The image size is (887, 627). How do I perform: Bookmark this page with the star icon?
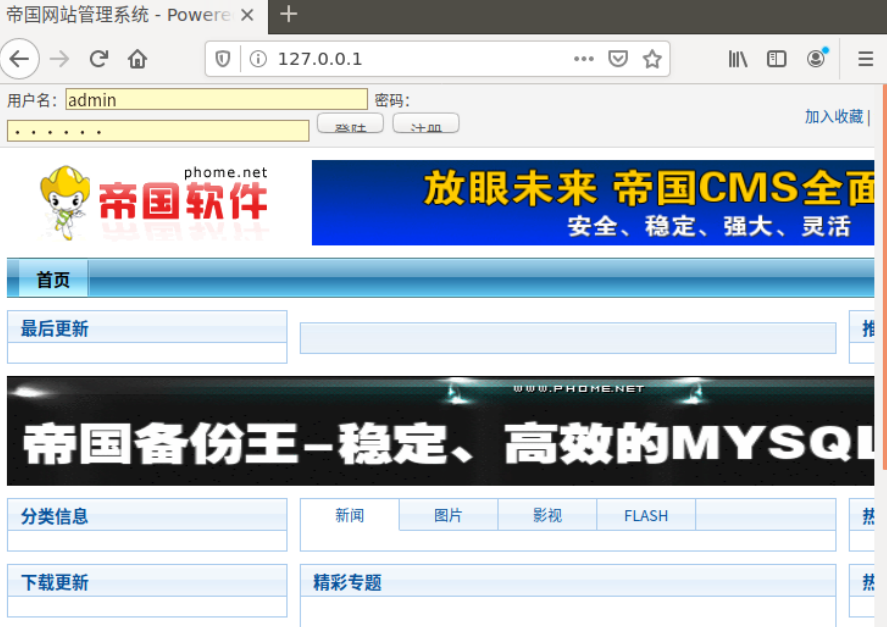pos(654,59)
